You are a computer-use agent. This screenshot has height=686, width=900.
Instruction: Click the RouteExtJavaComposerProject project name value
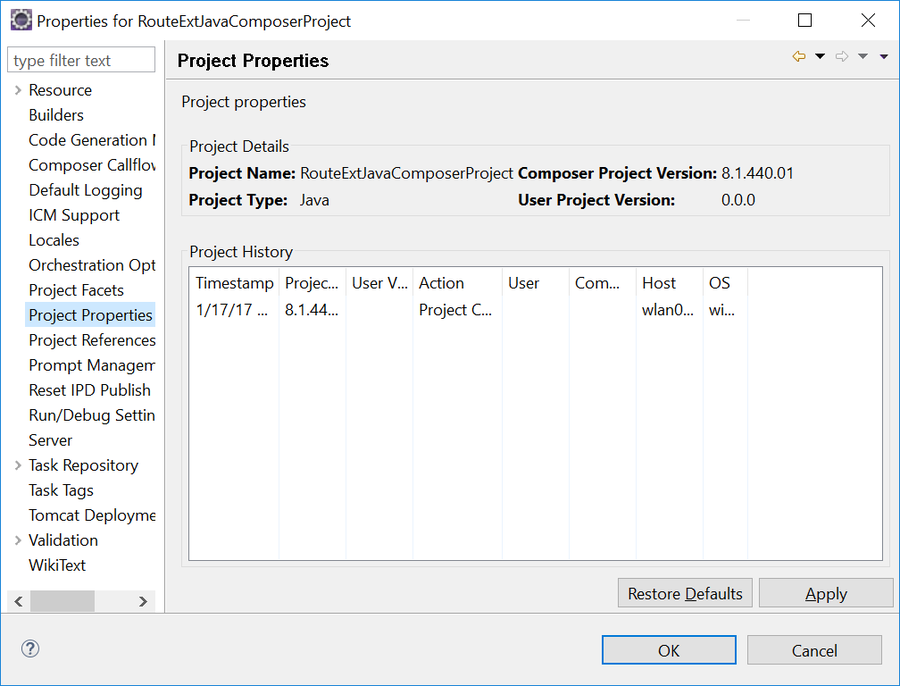point(406,173)
